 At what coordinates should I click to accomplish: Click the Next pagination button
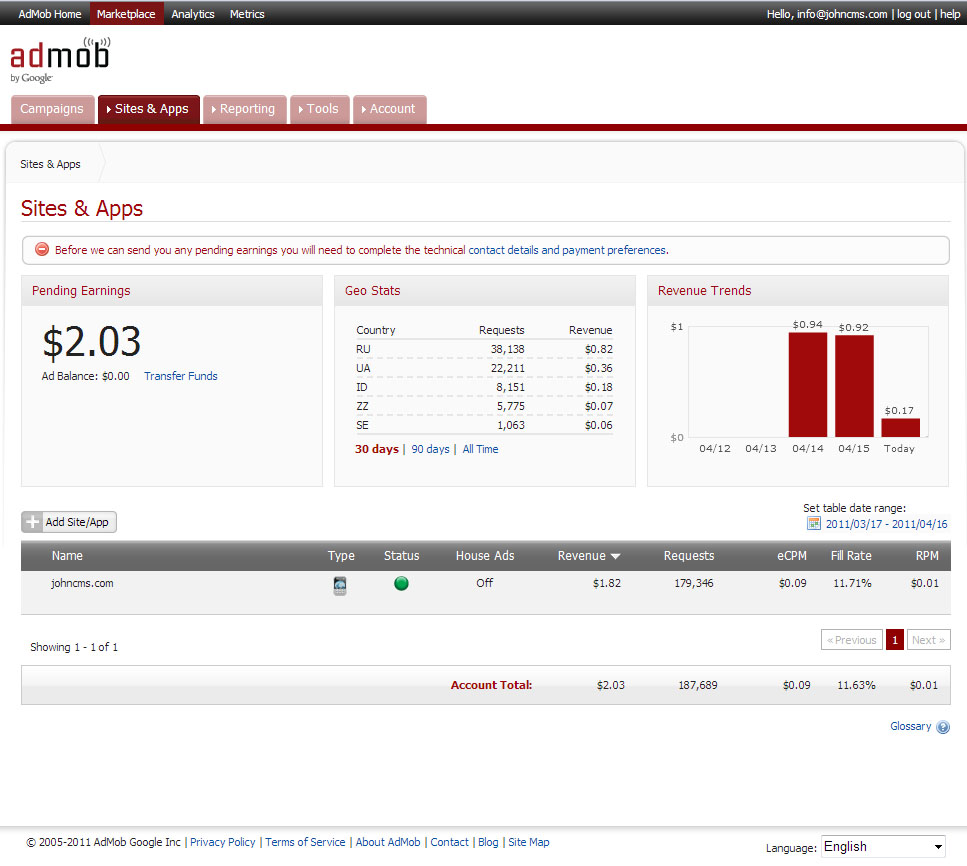[x=928, y=640]
